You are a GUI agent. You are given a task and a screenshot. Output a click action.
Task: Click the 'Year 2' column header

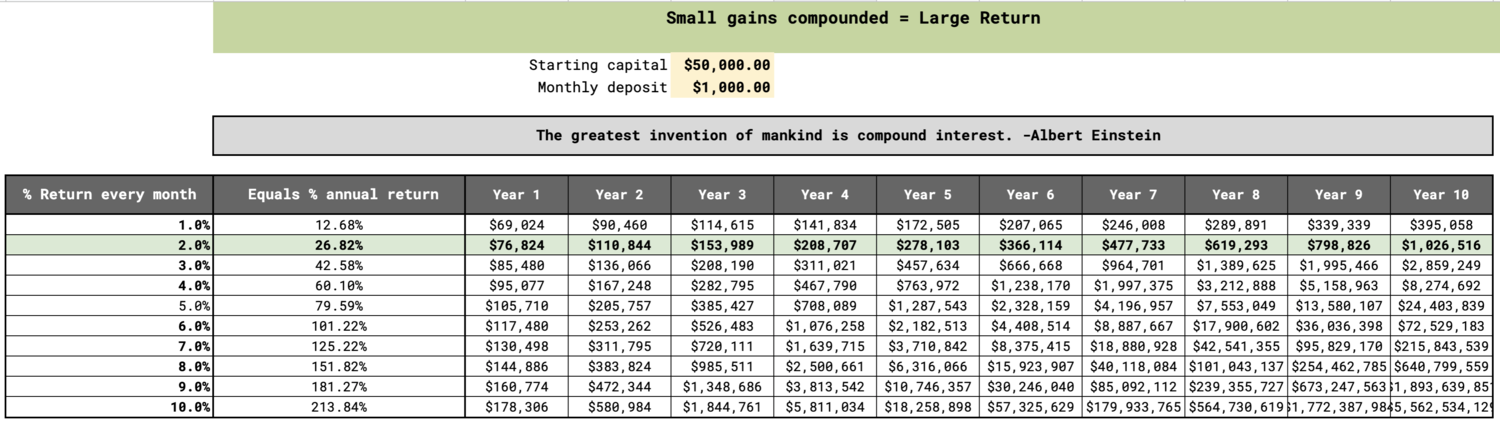(619, 194)
